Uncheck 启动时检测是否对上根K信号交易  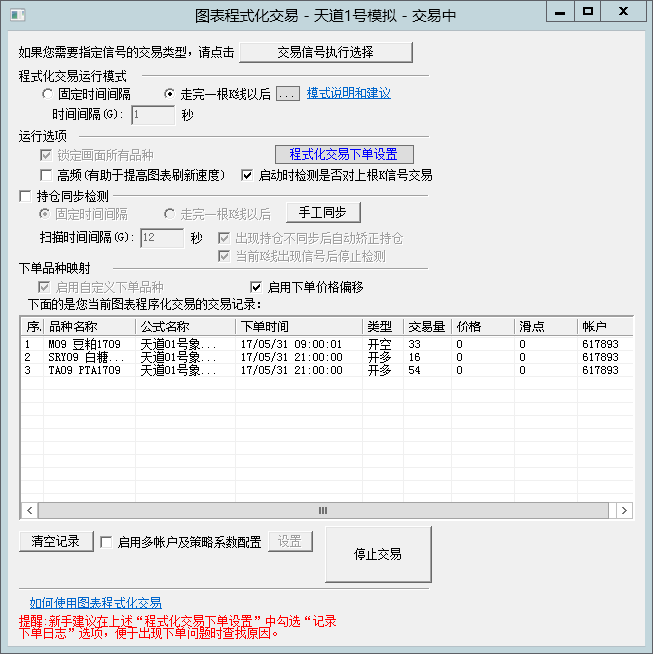coord(247,175)
